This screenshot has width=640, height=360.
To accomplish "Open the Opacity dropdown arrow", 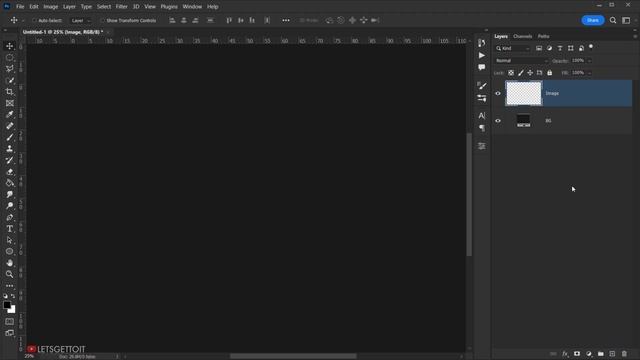I will pos(589,61).
